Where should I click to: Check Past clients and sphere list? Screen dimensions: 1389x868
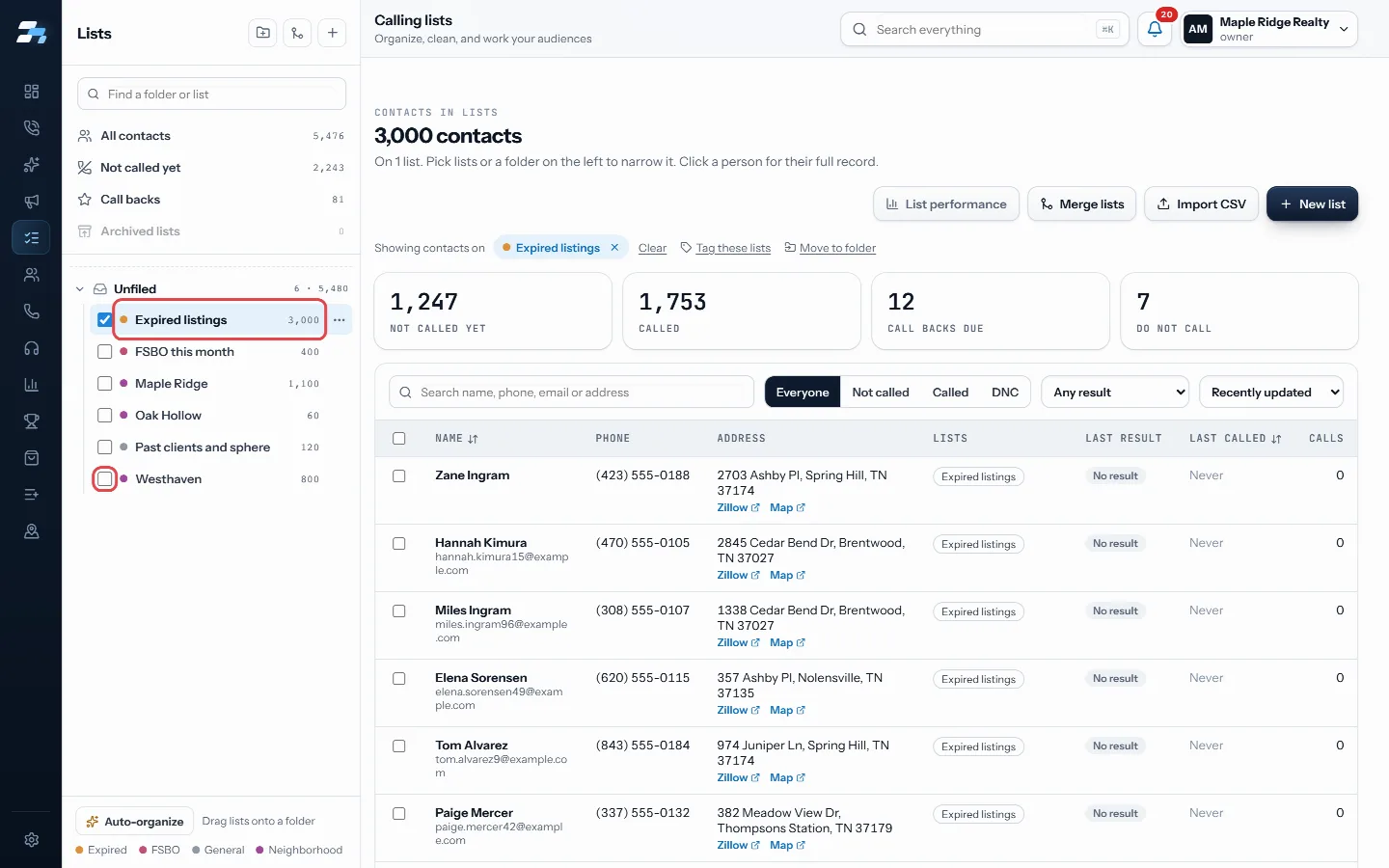tap(104, 448)
